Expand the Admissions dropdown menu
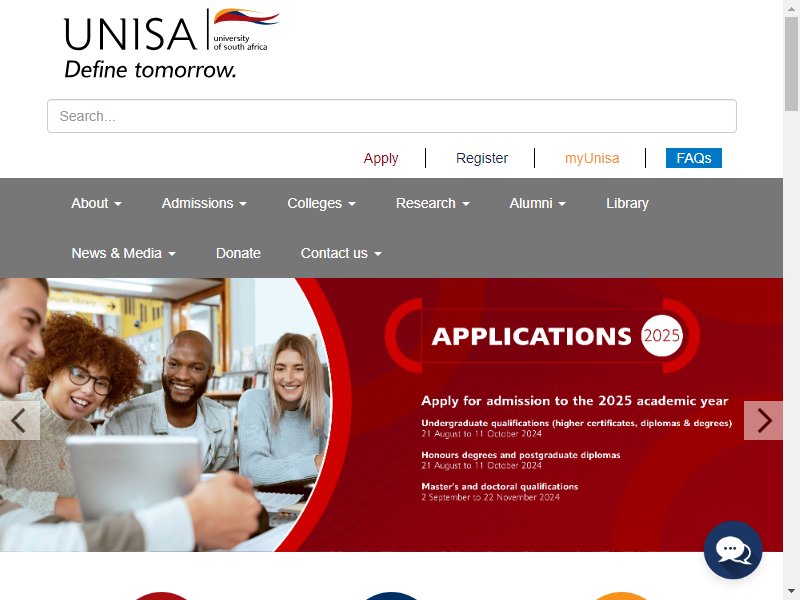This screenshot has width=800, height=600. (x=204, y=203)
